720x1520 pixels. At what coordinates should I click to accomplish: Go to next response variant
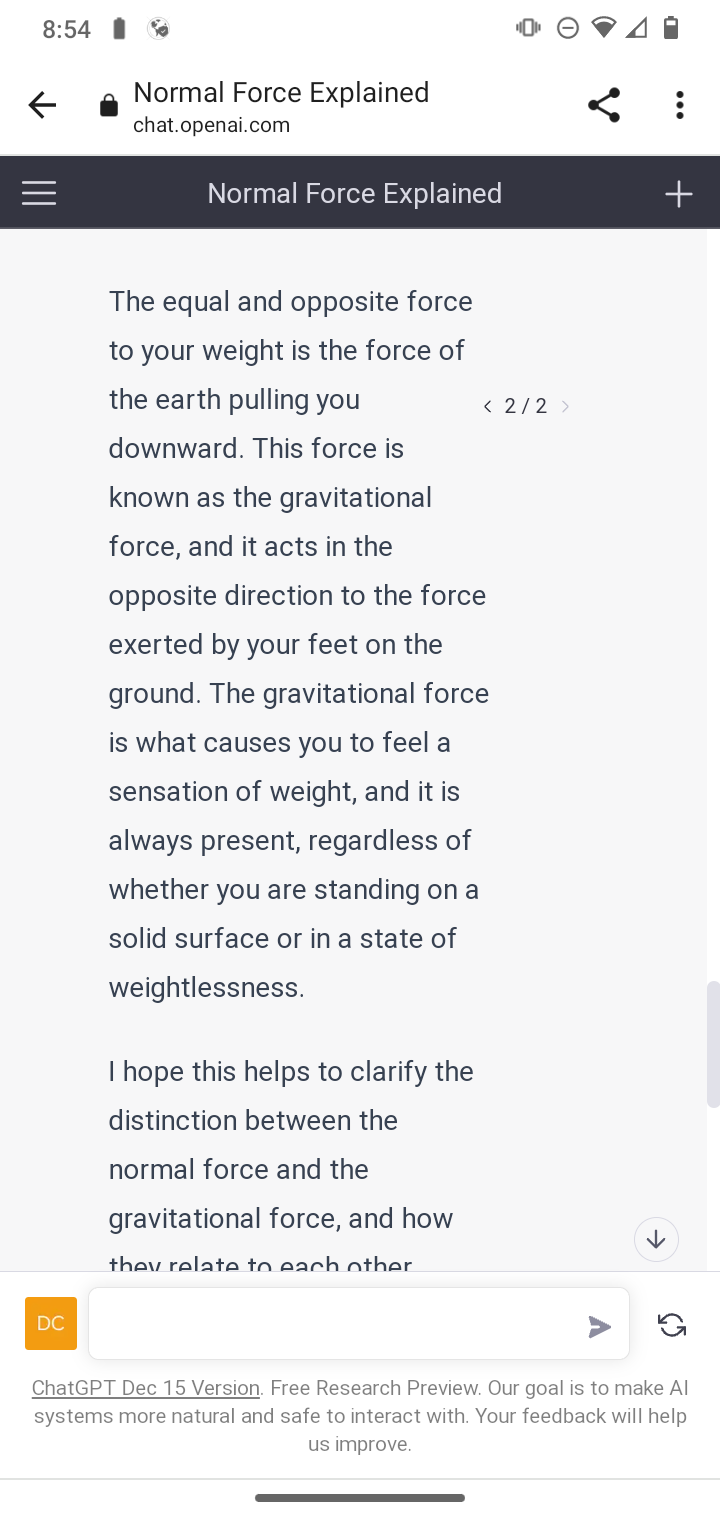pyautogui.click(x=566, y=406)
